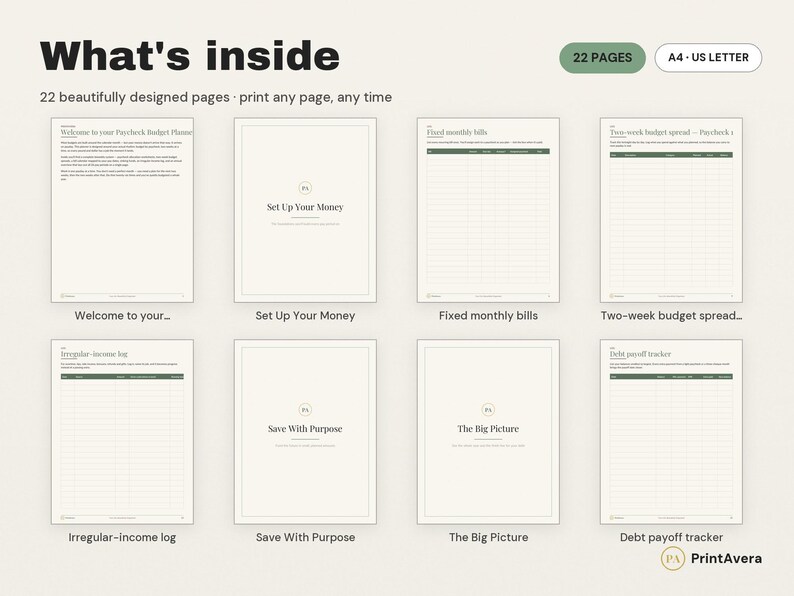The height and width of the screenshot is (596, 794).
Task: Open the Debt payoff tracker page thumbnail
Action: 671,432
